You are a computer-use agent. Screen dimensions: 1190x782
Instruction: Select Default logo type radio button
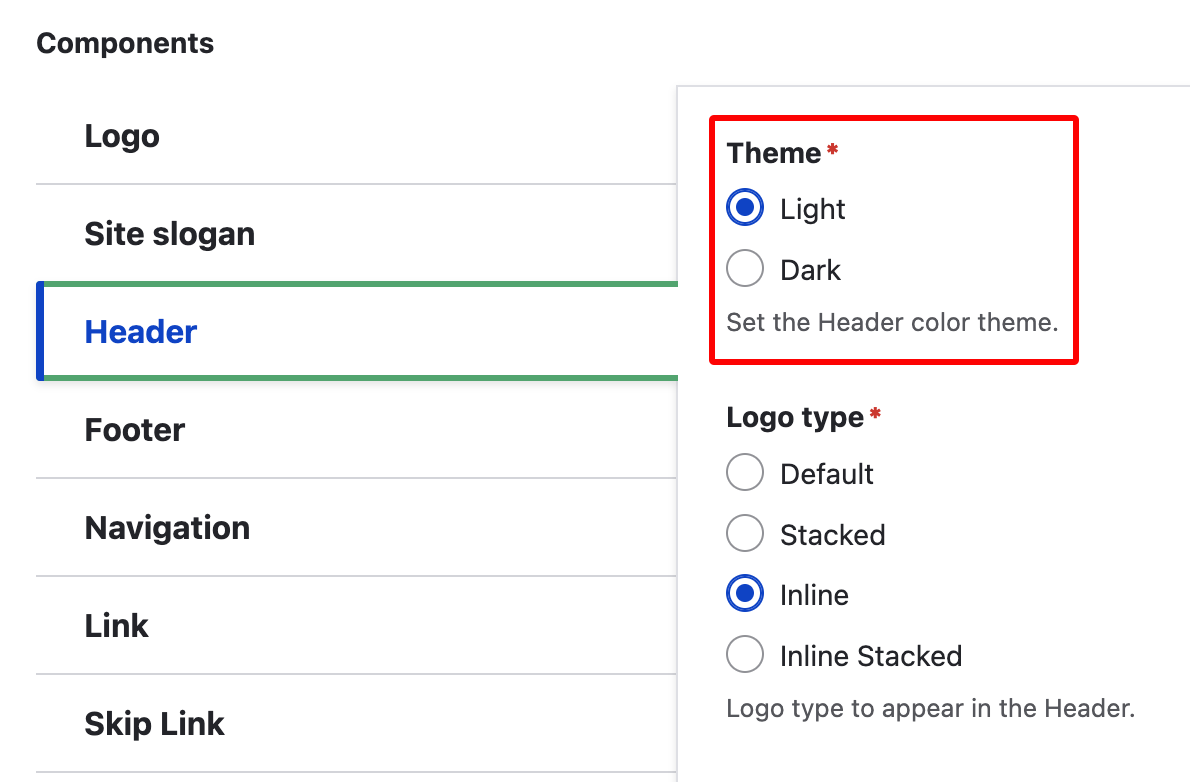click(745, 473)
